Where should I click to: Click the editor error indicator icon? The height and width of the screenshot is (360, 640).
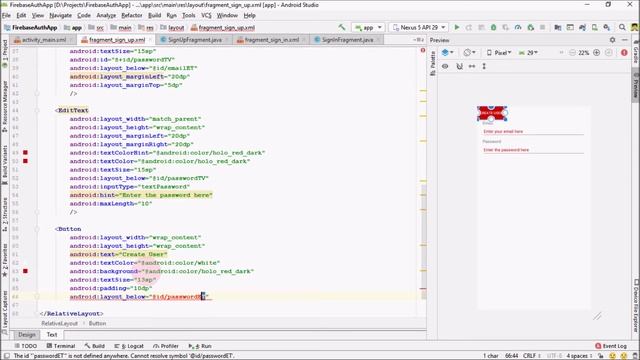tap(423, 51)
